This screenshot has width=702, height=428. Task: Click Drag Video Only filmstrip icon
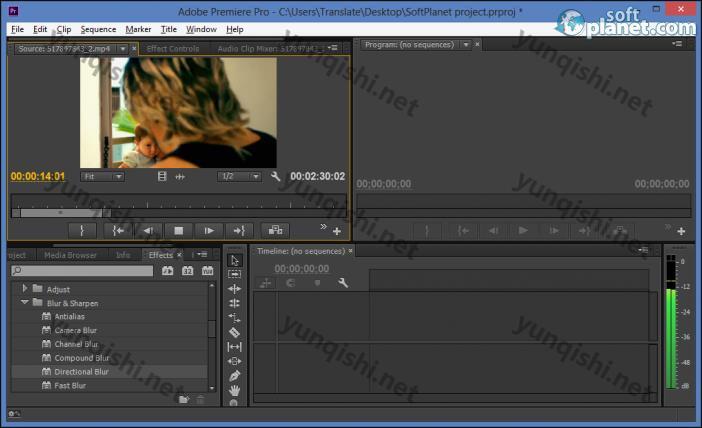pos(162,176)
